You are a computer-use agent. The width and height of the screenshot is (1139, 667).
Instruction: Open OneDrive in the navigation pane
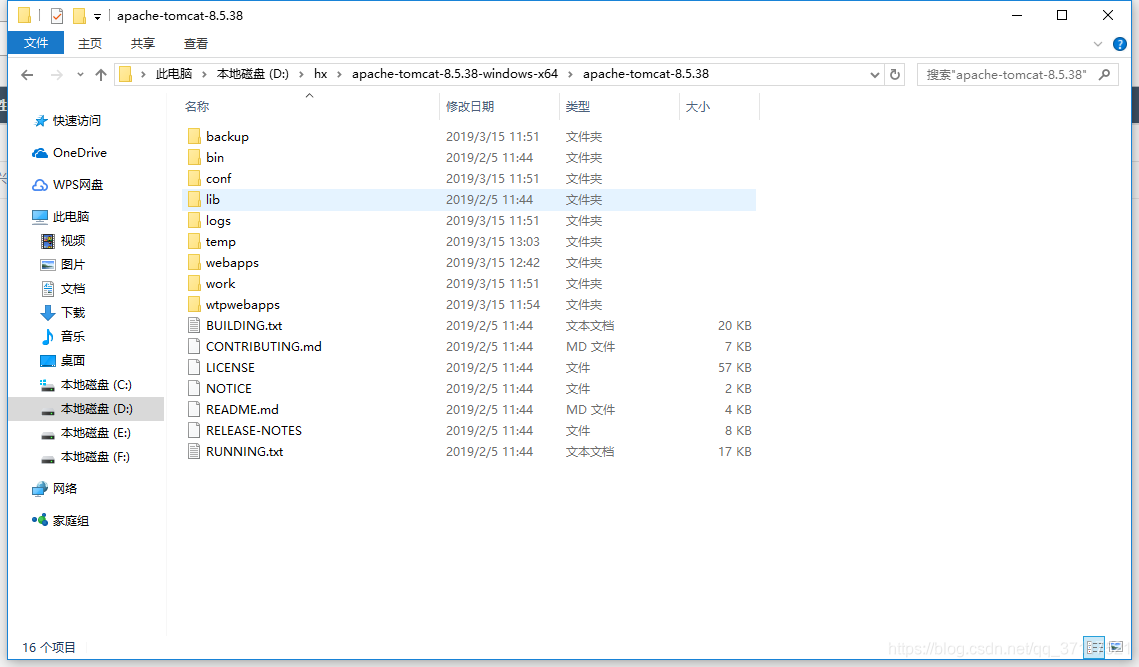[x=79, y=153]
